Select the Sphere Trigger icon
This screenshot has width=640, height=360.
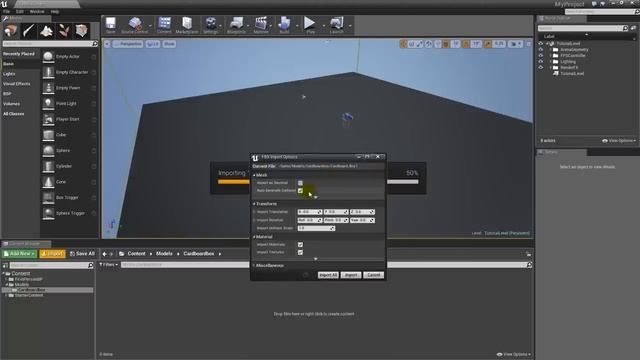pyautogui.click(x=48, y=213)
